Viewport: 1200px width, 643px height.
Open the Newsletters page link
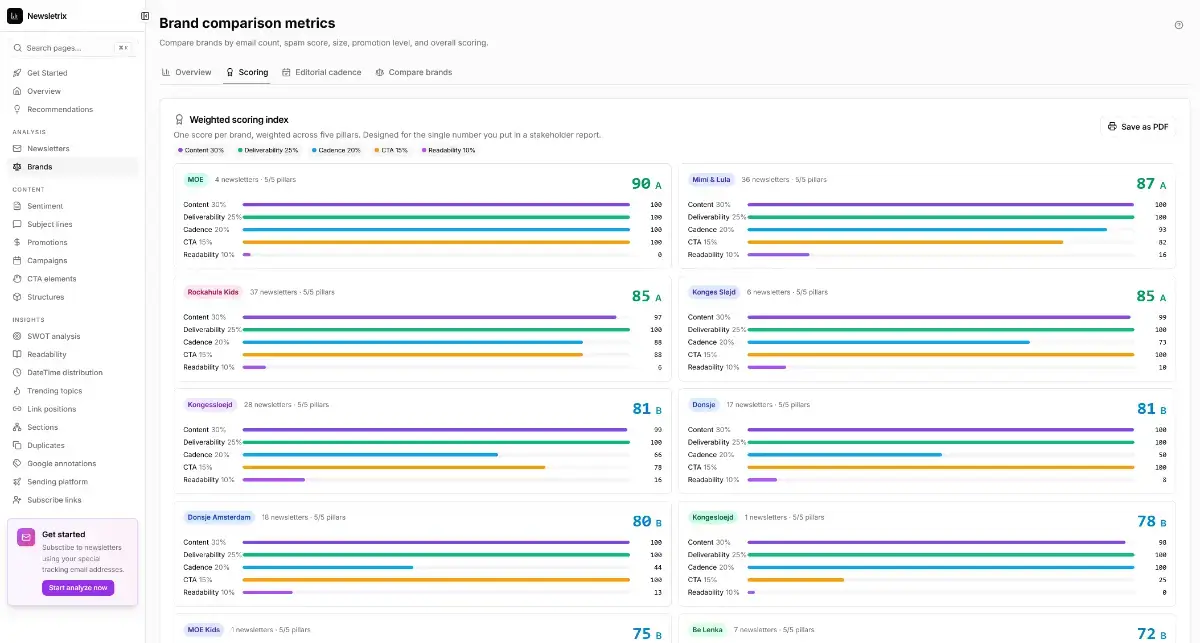(48, 148)
